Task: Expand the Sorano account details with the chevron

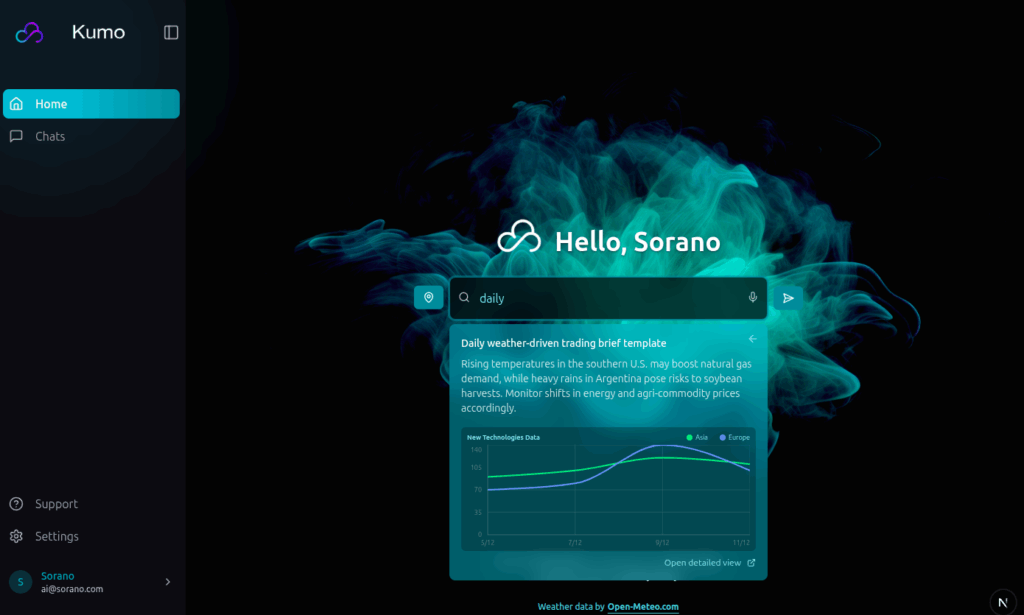Action: (167, 581)
